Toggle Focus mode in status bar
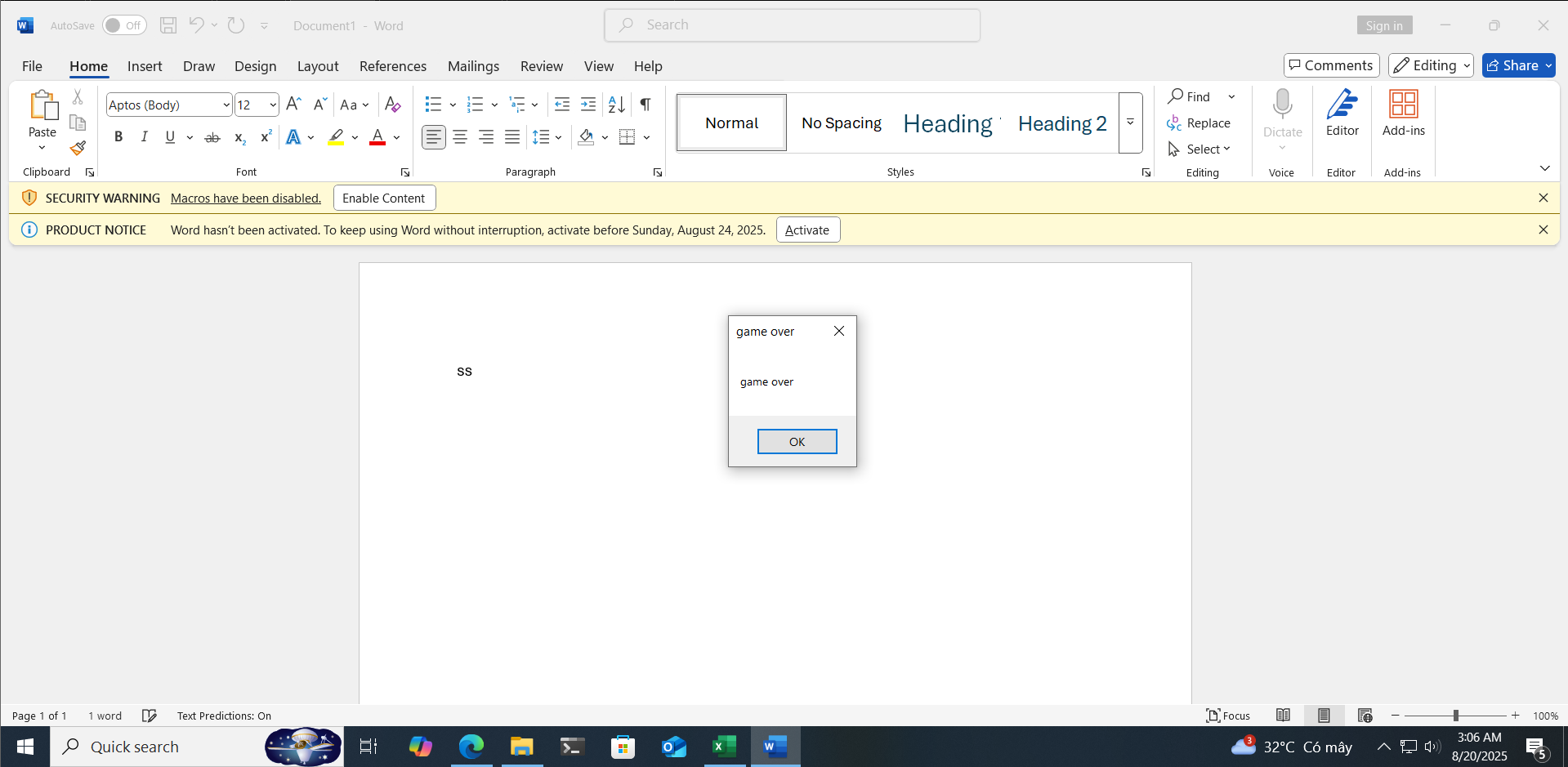This screenshot has height=767, width=1568. [x=1228, y=716]
